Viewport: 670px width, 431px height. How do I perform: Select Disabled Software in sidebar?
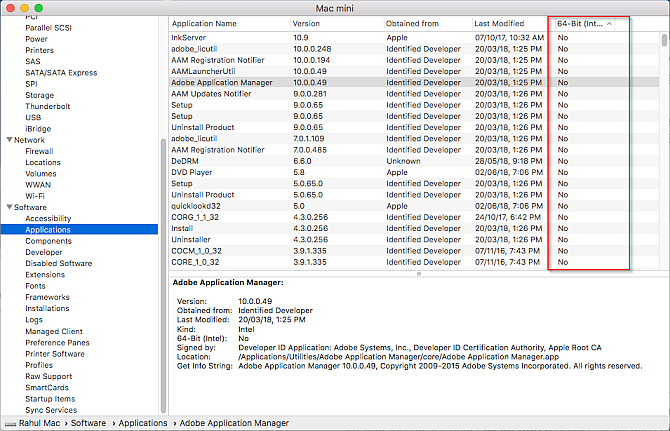(58, 263)
